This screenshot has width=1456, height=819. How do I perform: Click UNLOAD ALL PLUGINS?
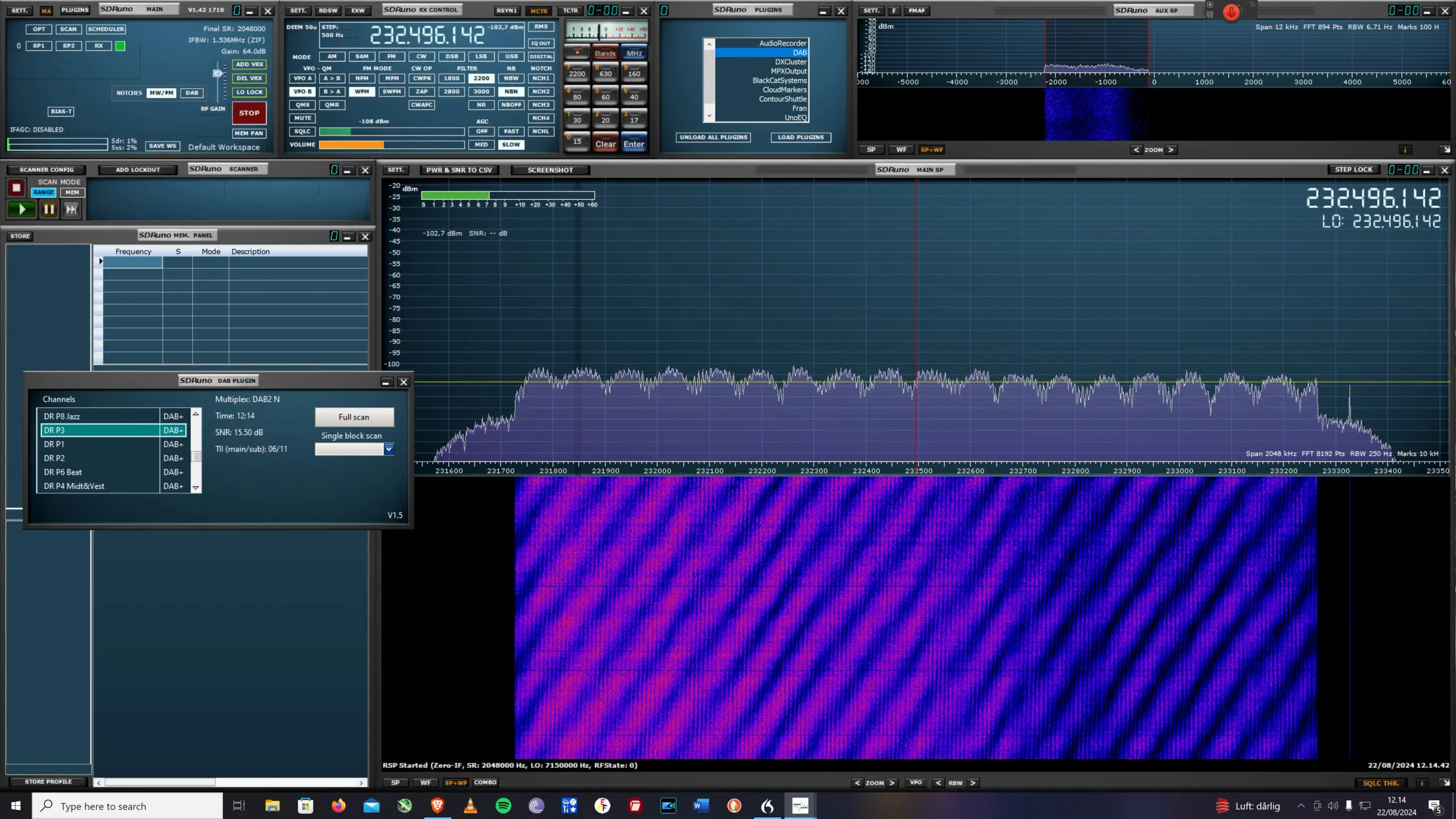713,138
